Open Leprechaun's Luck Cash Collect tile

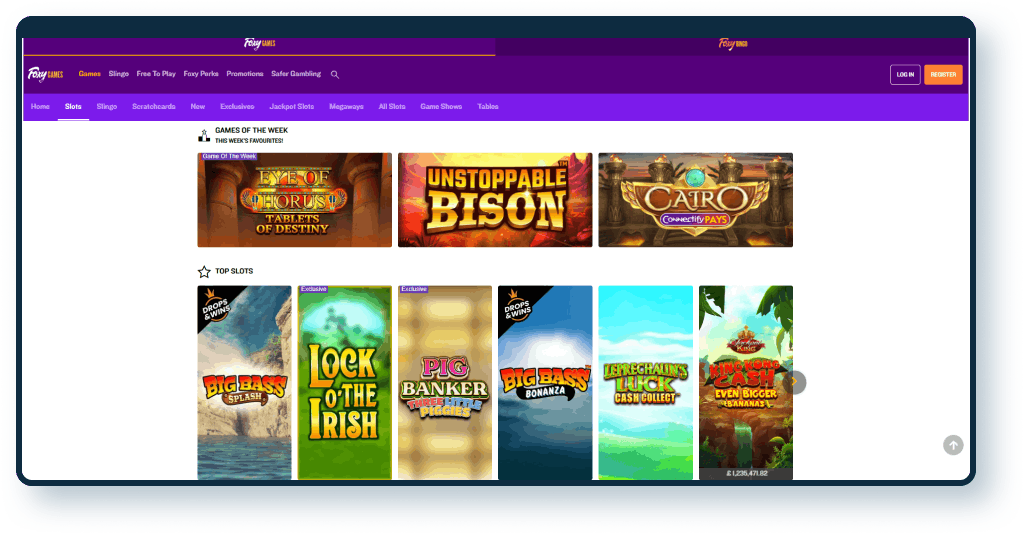click(x=646, y=383)
